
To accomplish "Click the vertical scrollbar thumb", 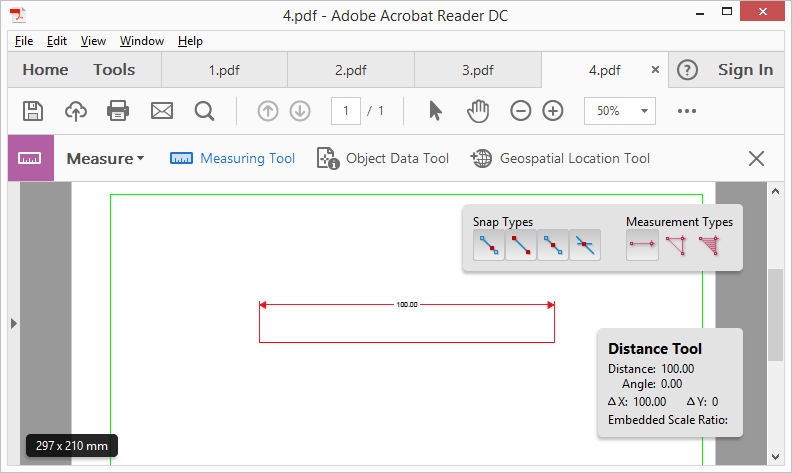I will [775, 315].
